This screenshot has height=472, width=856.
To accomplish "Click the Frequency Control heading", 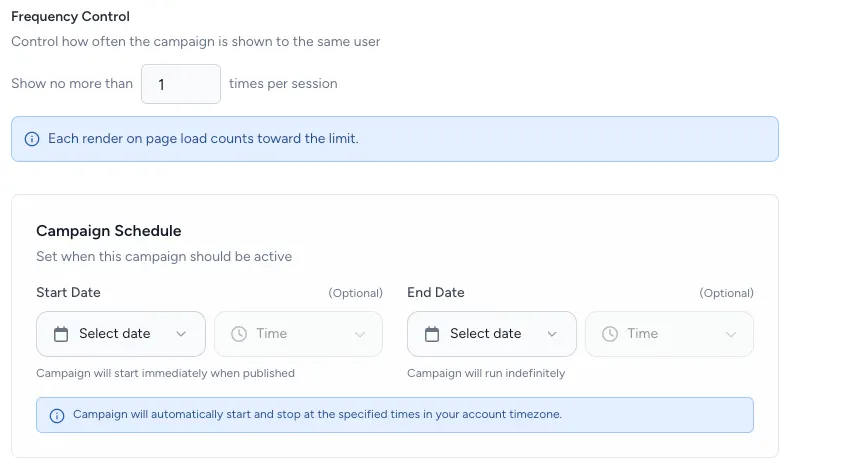I will [70, 17].
